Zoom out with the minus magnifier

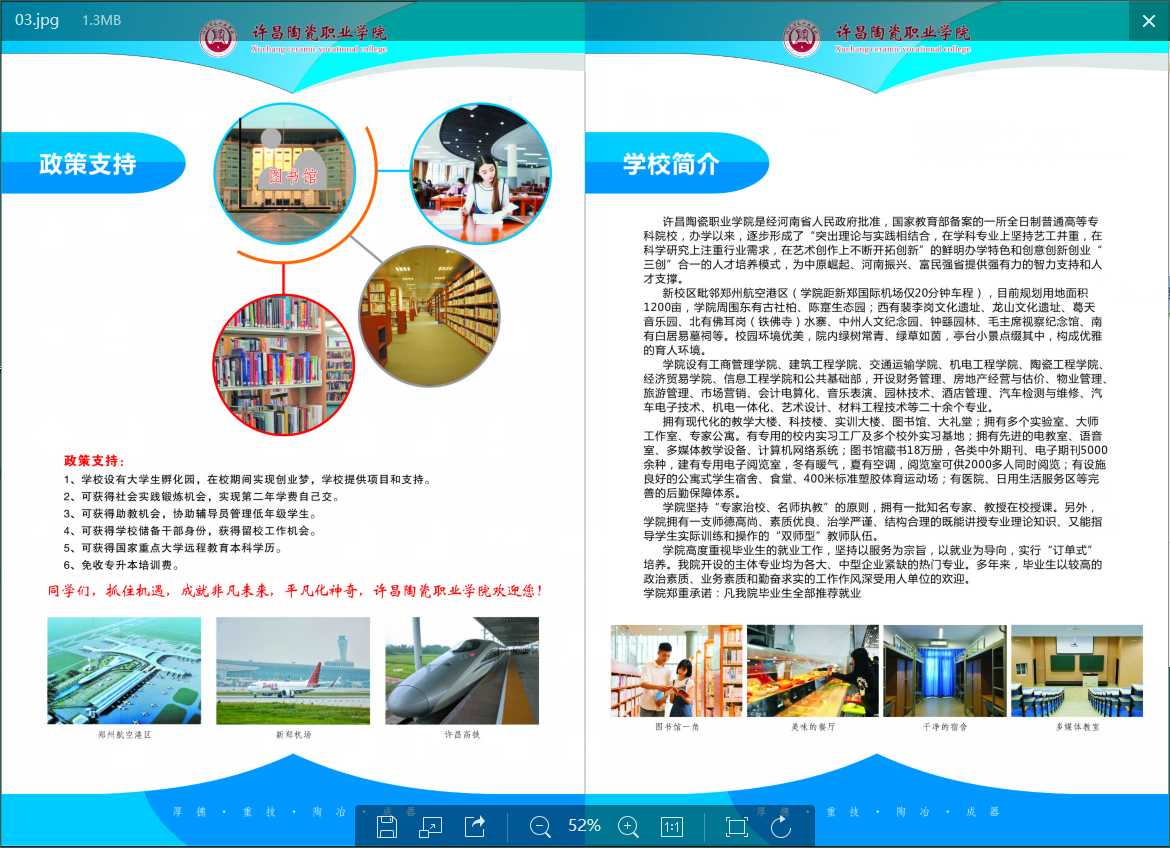point(540,826)
